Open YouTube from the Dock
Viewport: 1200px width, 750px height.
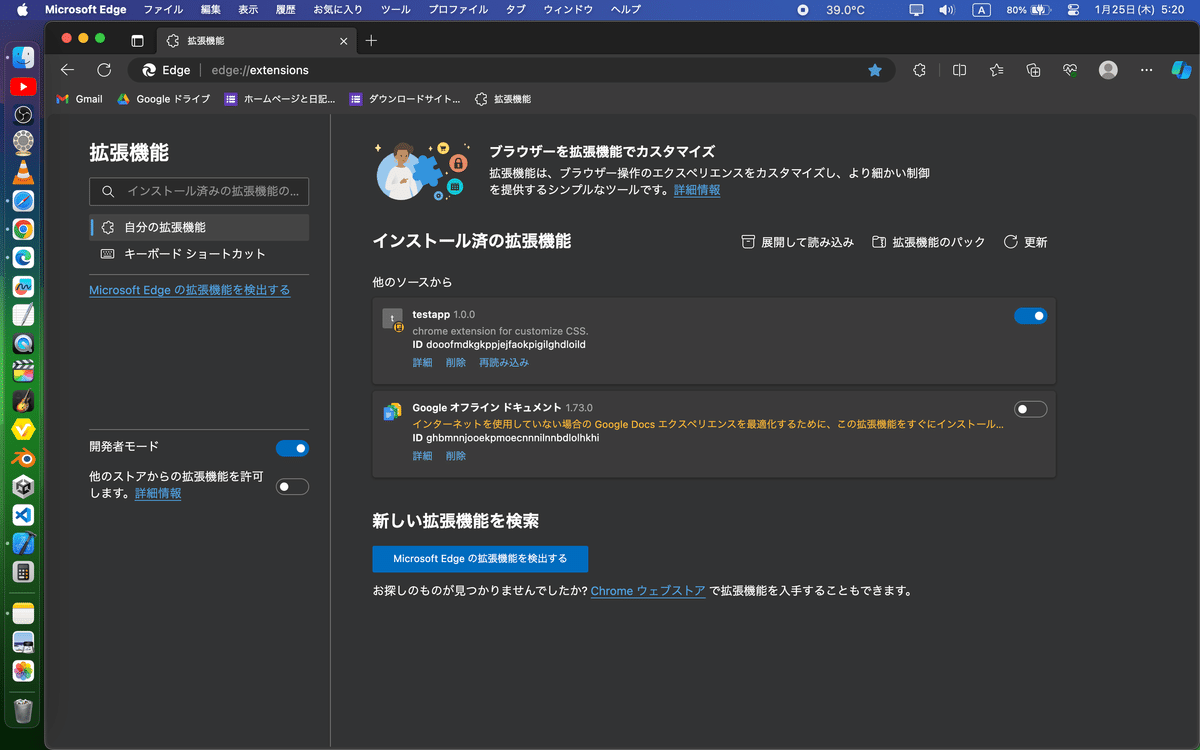[x=23, y=87]
